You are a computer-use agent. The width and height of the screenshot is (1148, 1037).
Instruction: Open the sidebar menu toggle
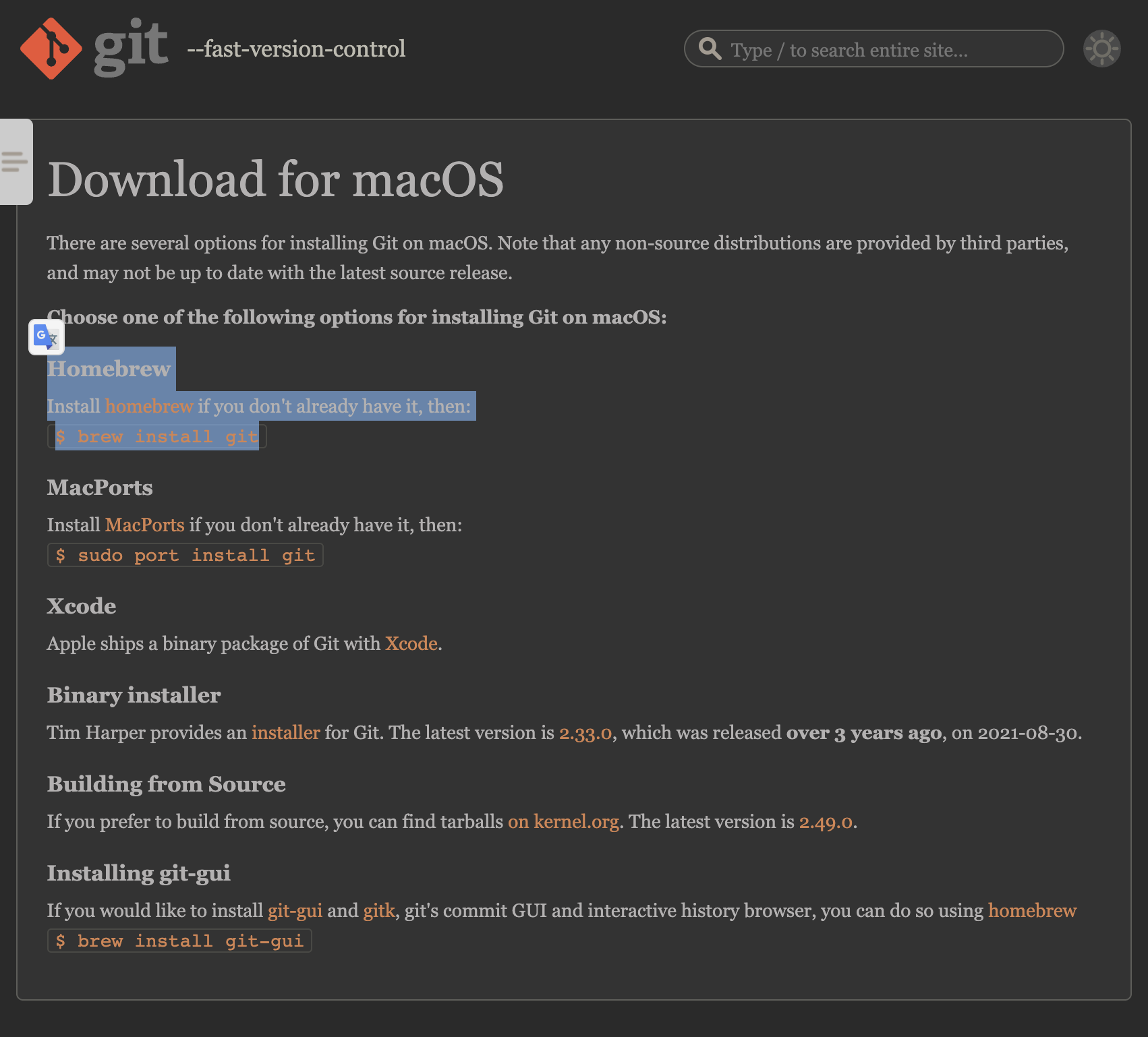pyautogui.click(x=16, y=162)
